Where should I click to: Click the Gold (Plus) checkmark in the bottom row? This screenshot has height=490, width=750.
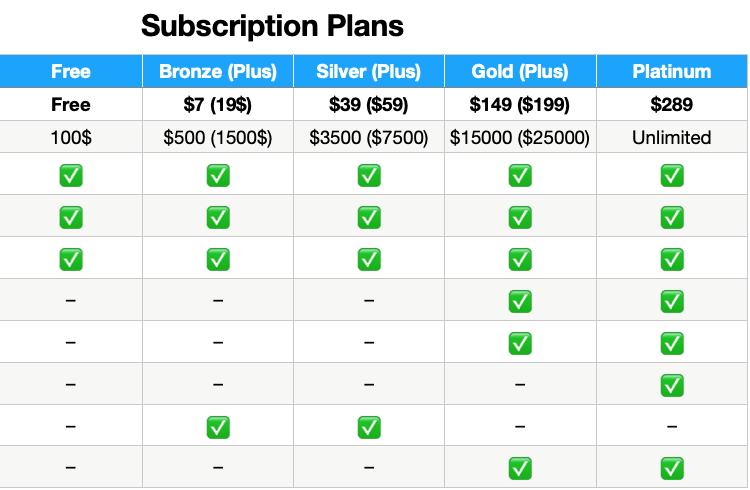click(520, 467)
